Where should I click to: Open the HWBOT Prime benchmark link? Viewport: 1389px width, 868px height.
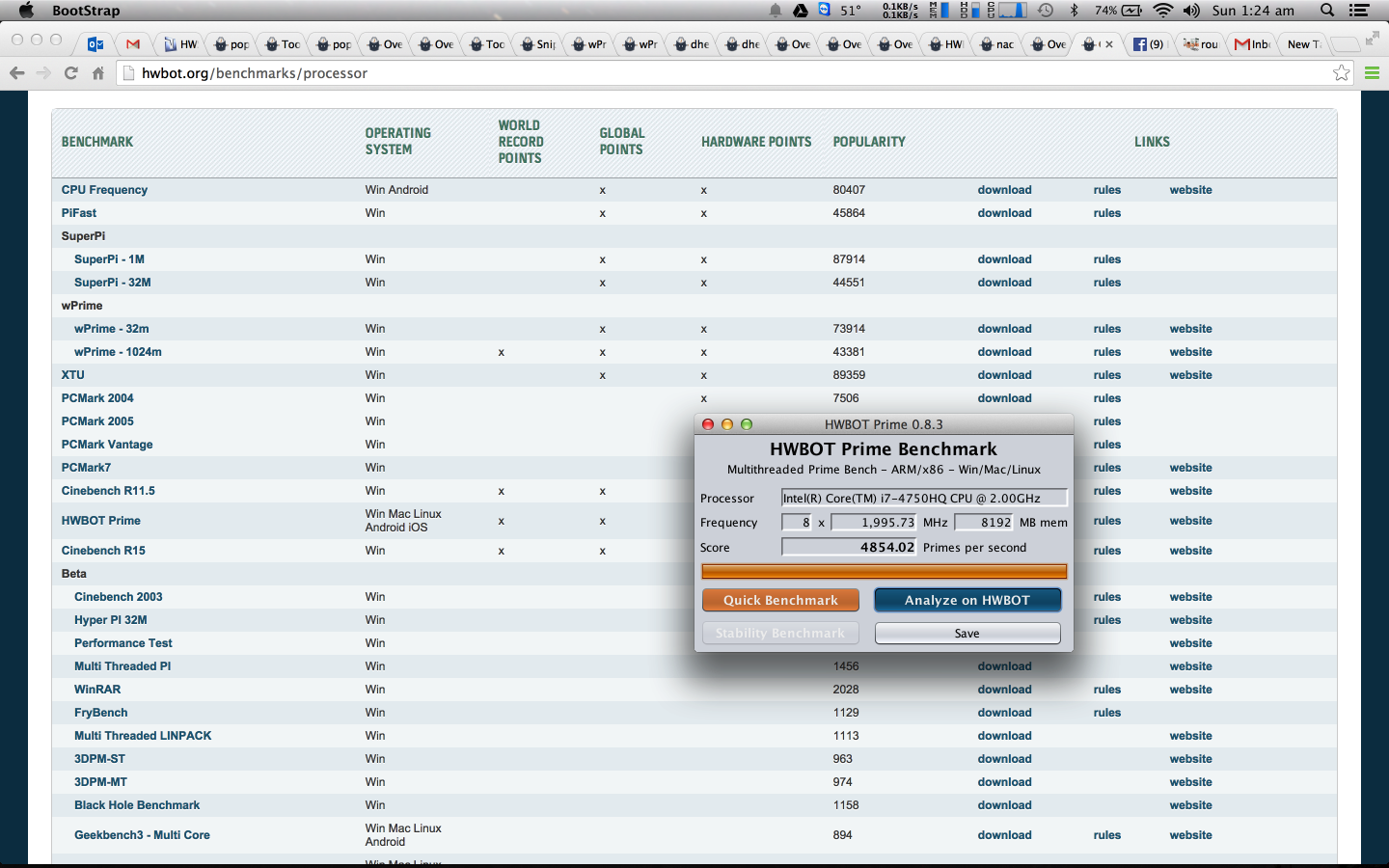point(101,521)
